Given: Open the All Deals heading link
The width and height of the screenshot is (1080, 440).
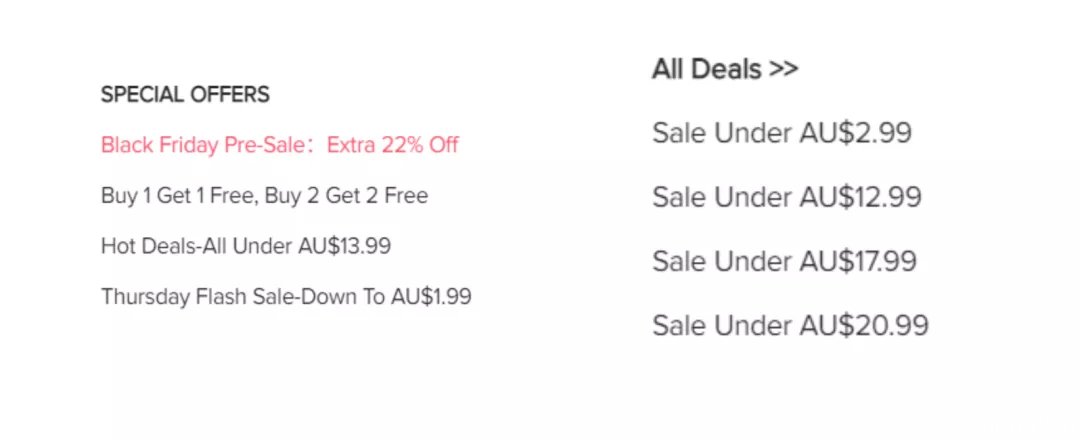Looking at the screenshot, I should (x=725, y=69).
